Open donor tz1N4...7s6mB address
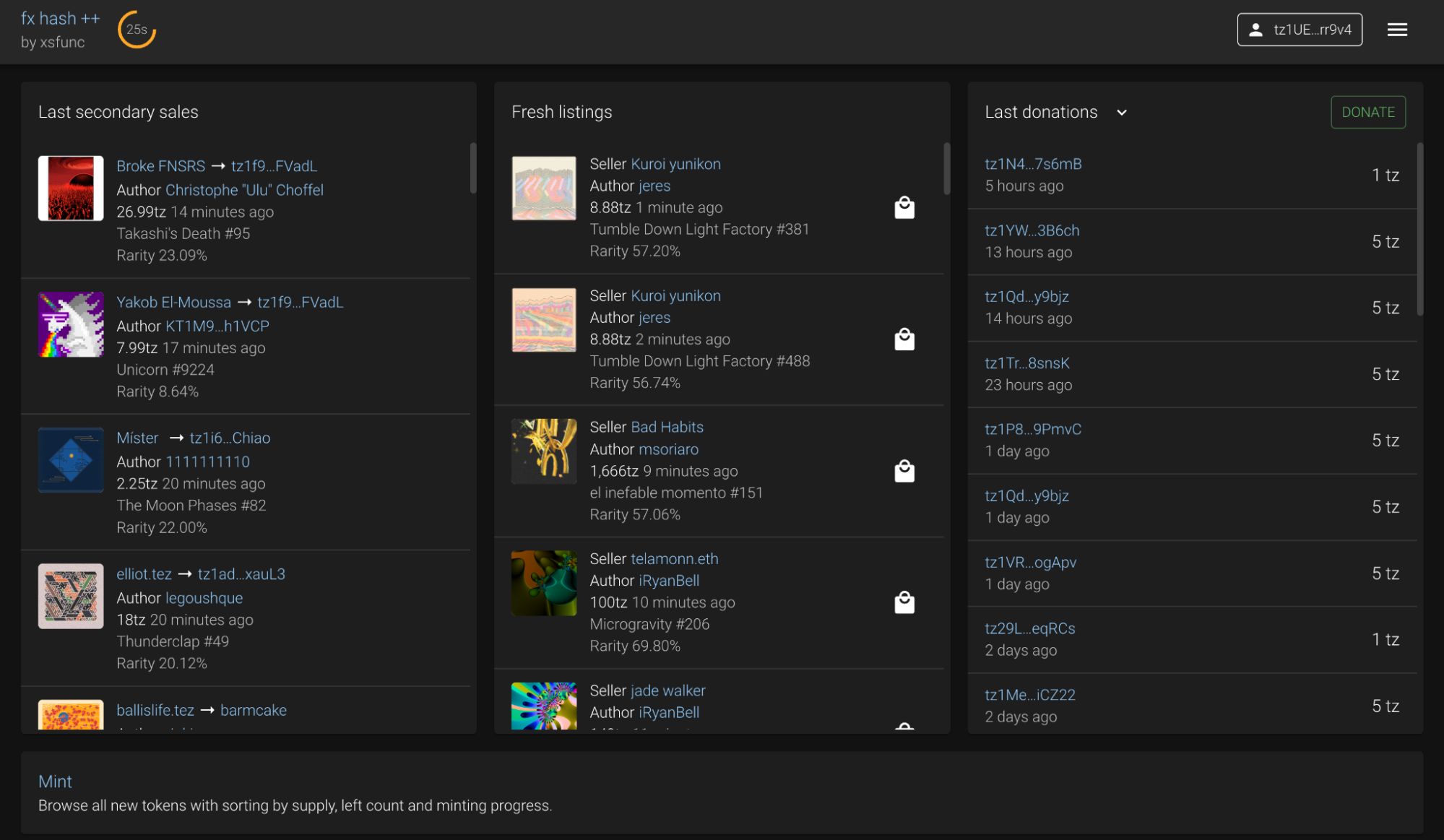The image size is (1444, 840). point(1033,164)
